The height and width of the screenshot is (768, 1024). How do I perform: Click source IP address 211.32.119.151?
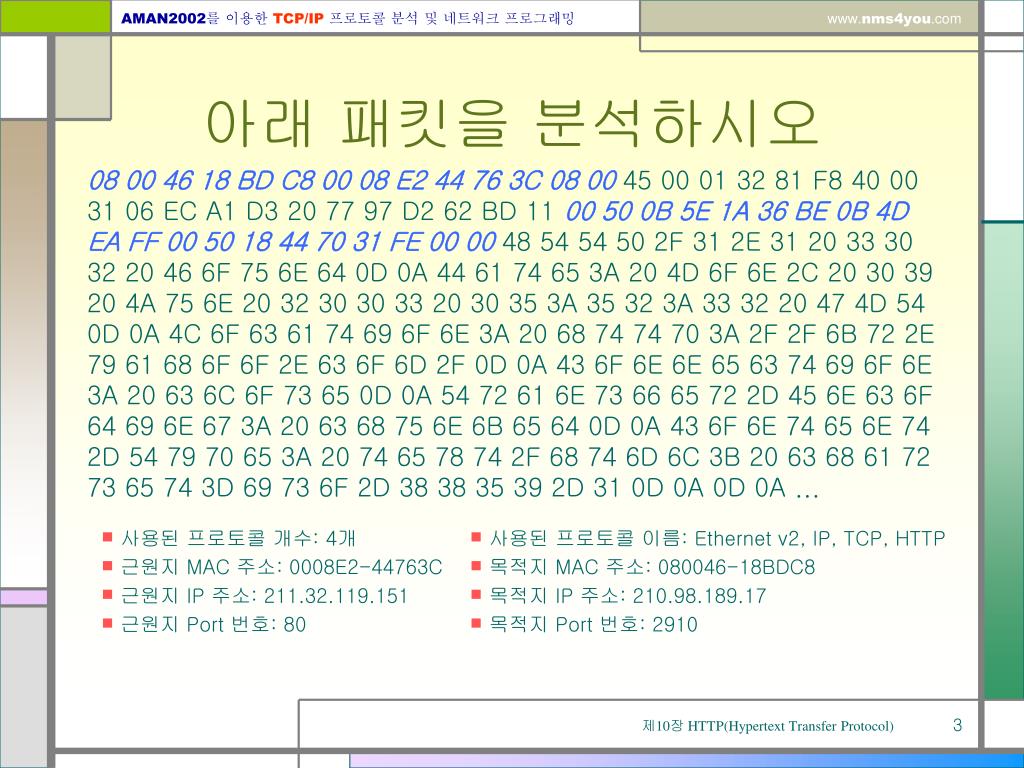(336, 596)
